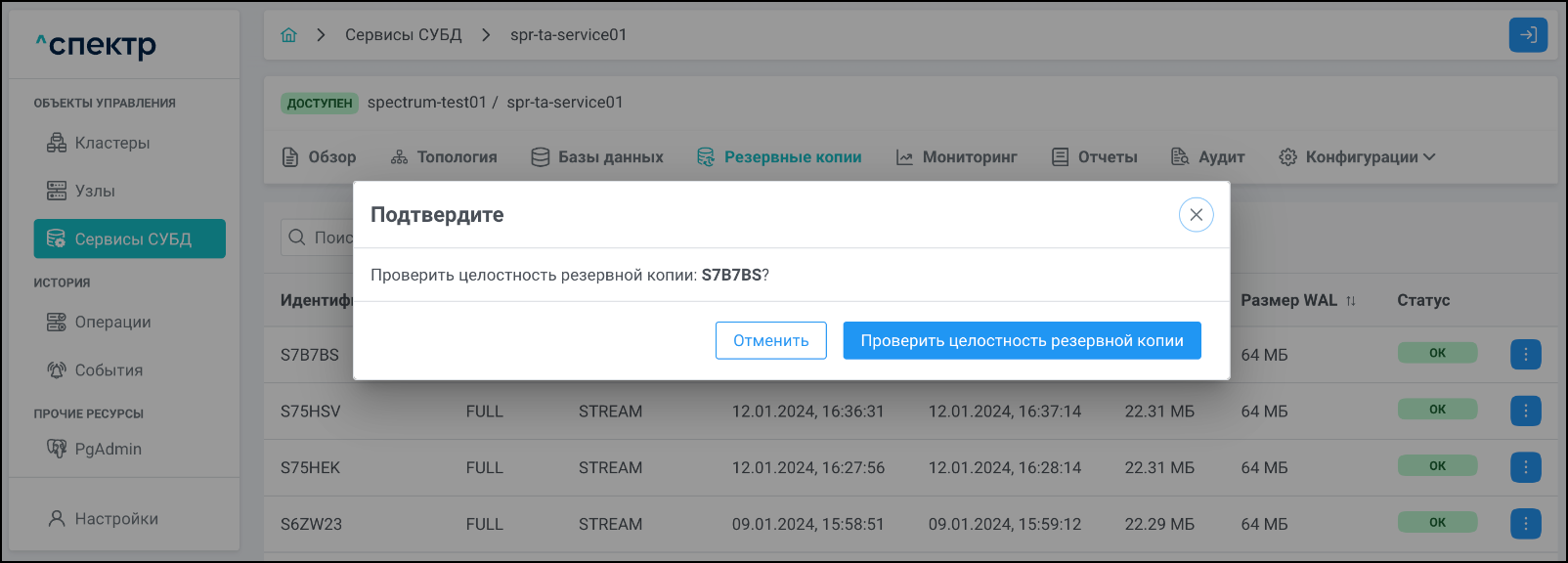Viewport: 1568px width, 563px height.
Task: Open Clusters (Кластеры) in sidebar
Action: 111,143
